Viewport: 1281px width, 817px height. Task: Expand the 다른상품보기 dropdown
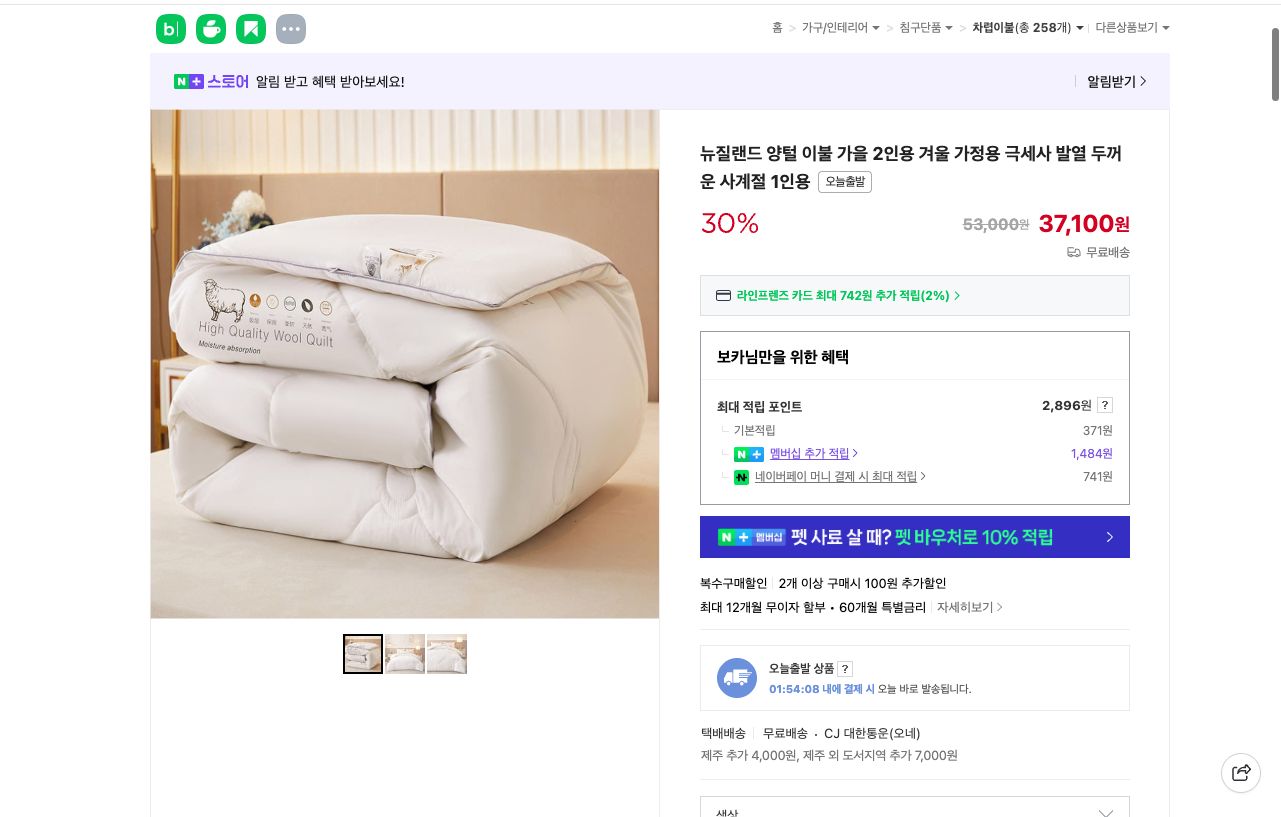(1166, 28)
